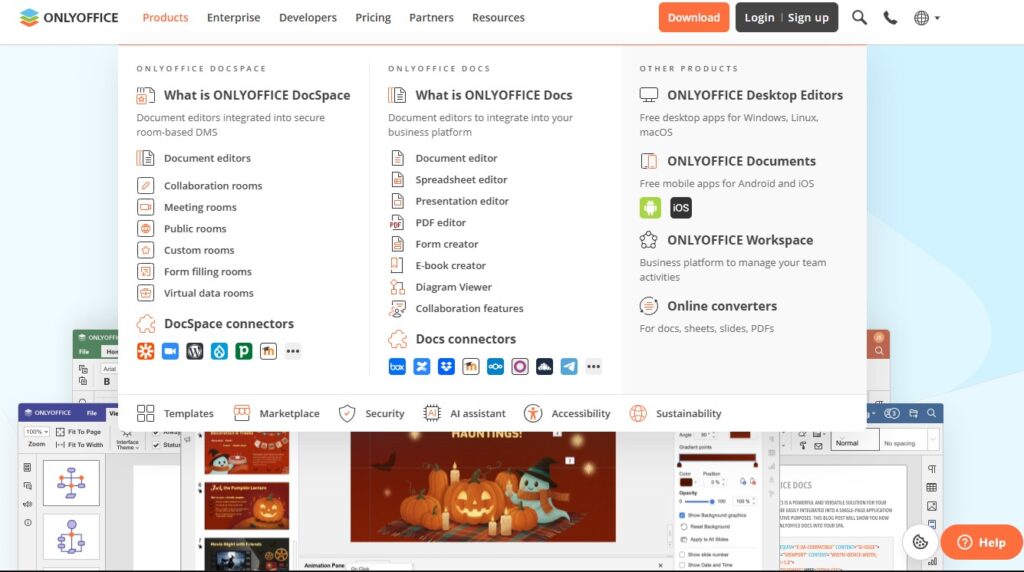The image size is (1024, 572).
Task: Open the Pricing menu item
Action: coord(373,18)
